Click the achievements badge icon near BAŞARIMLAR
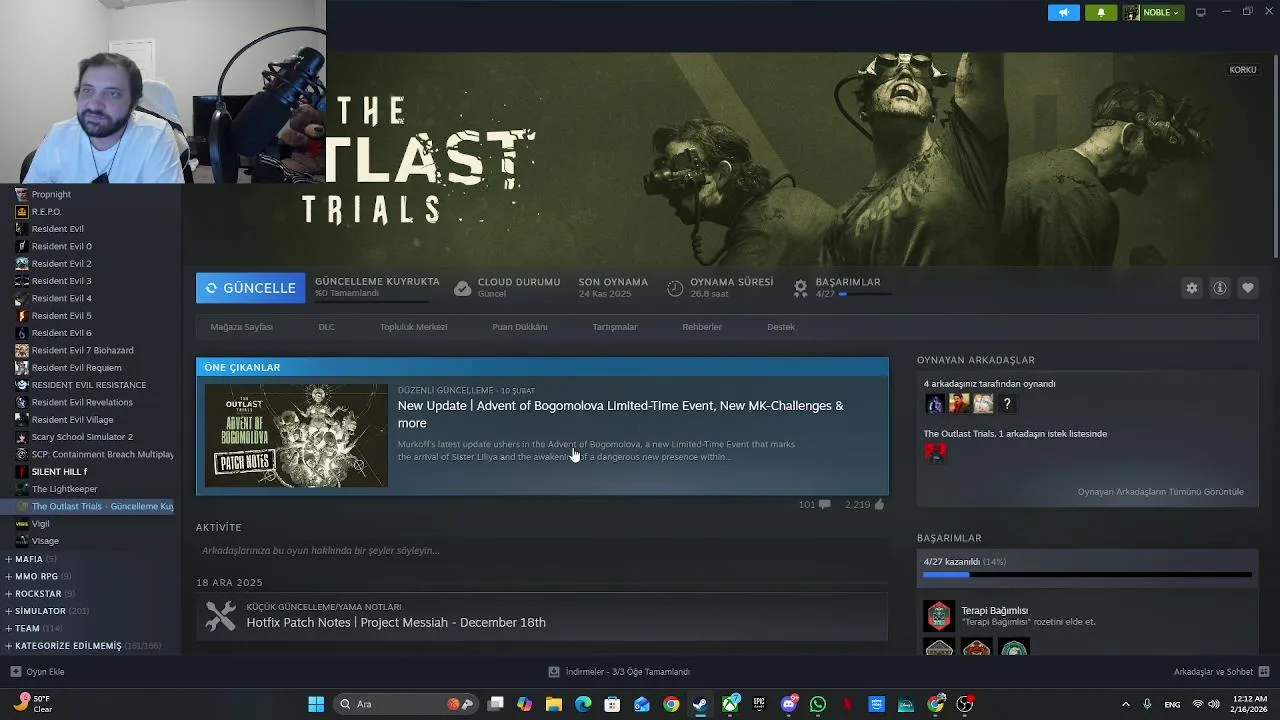Screen dimensions: 1280x720 point(800,288)
